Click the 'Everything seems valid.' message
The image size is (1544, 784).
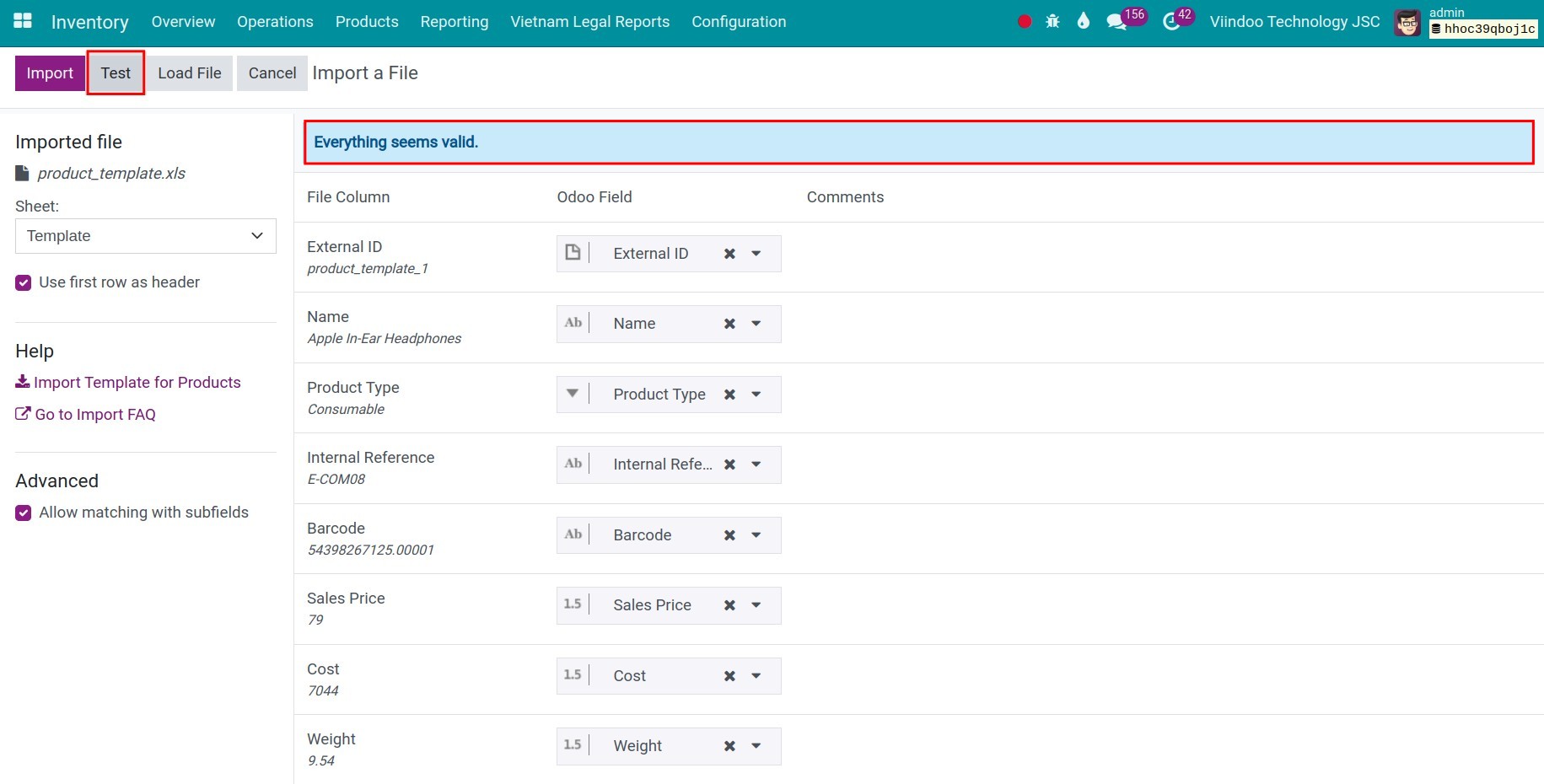pos(396,142)
